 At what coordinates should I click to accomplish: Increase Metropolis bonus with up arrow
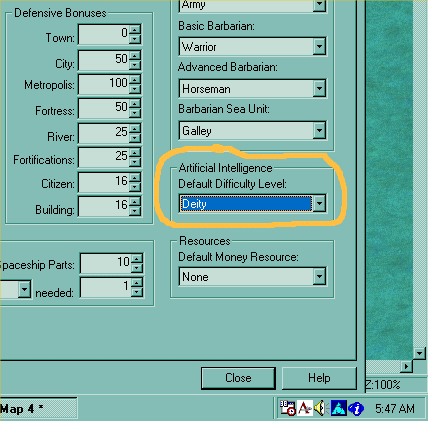[135, 80]
